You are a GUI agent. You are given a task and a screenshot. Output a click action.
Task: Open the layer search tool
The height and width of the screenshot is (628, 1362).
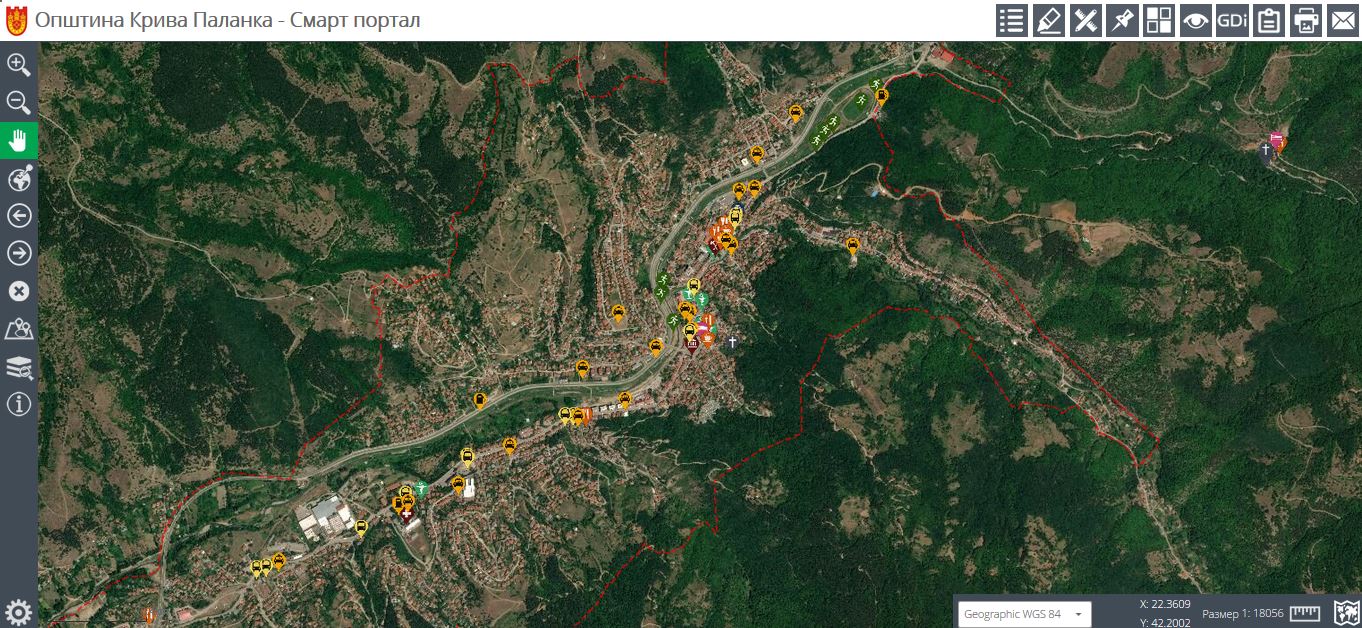(19, 367)
